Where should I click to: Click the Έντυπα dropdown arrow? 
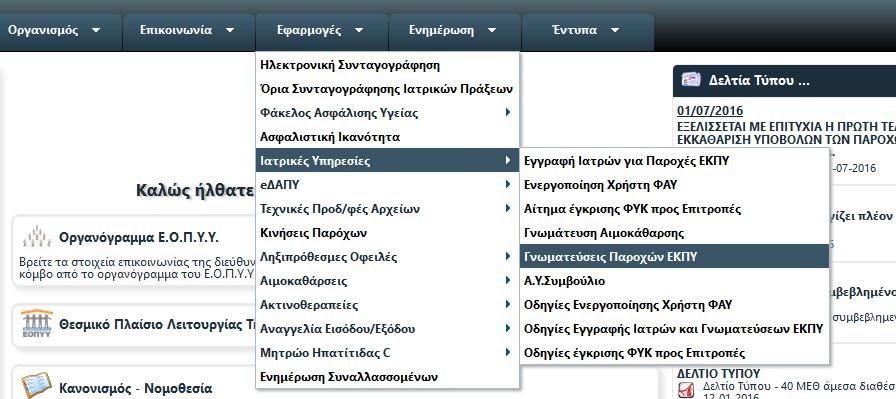coord(615,30)
